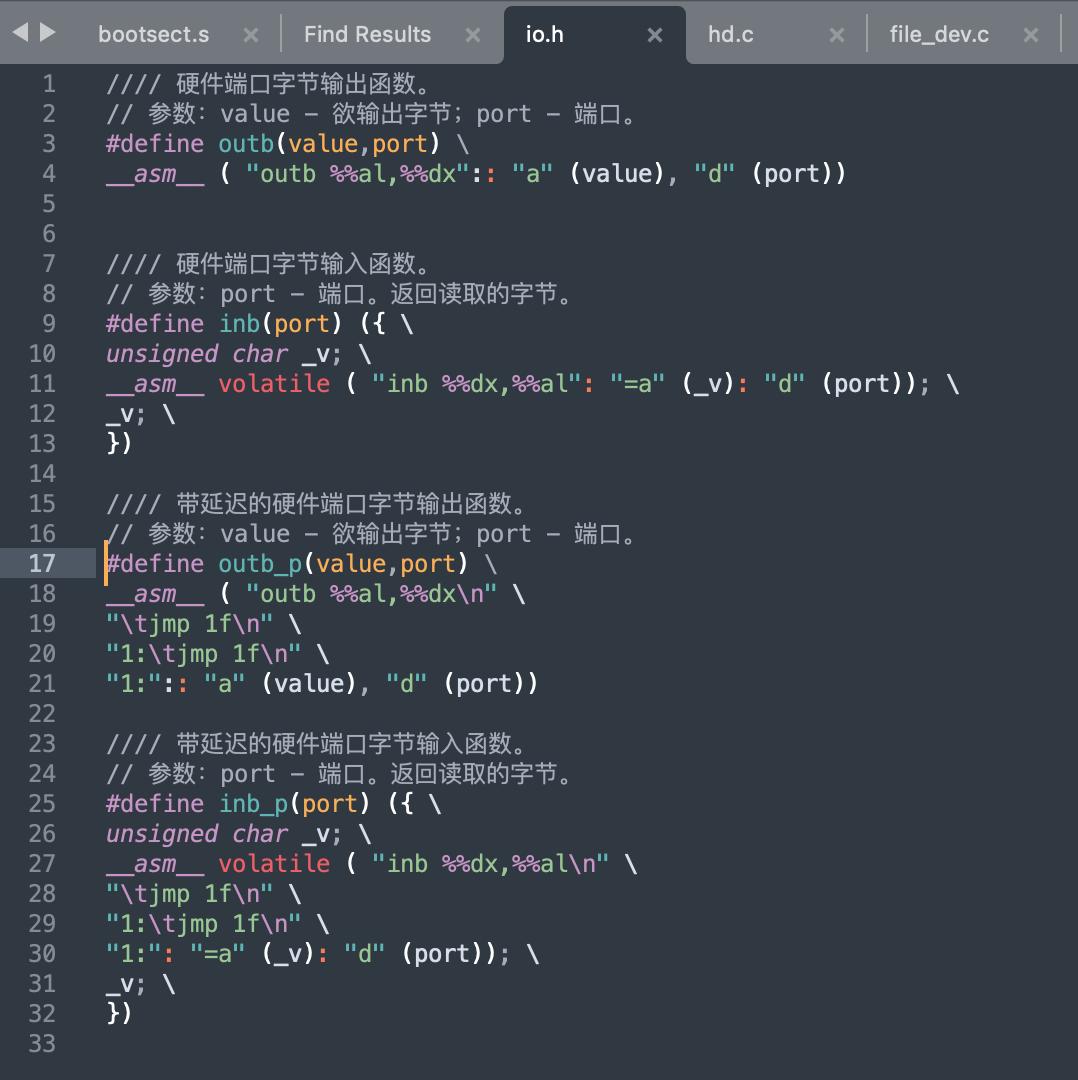1078x1080 pixels.
Task: Close the Find Results tab
Action: coord(473,35)
